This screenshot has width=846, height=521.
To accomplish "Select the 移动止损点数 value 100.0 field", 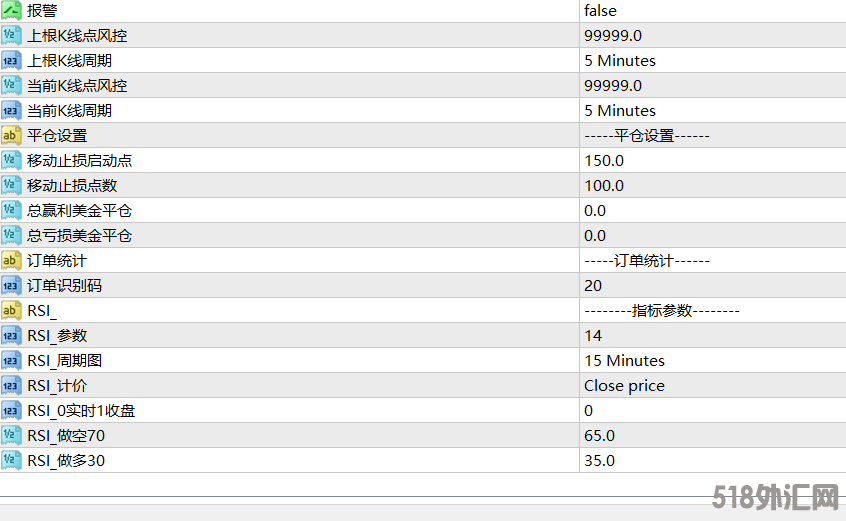I will [x=604, y=185].
